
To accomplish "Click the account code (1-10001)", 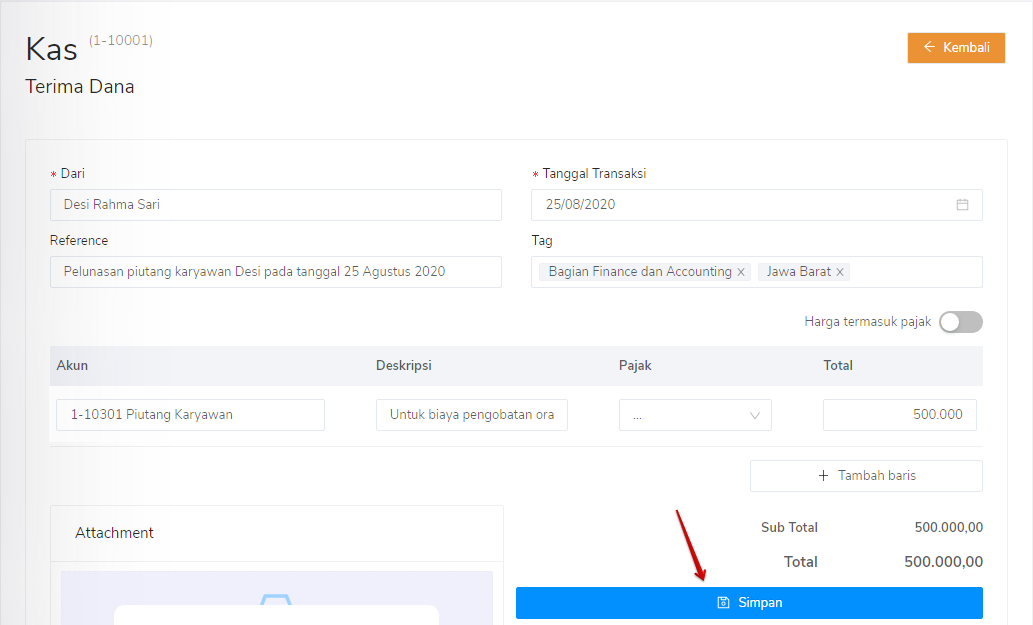I will [121, 40].
